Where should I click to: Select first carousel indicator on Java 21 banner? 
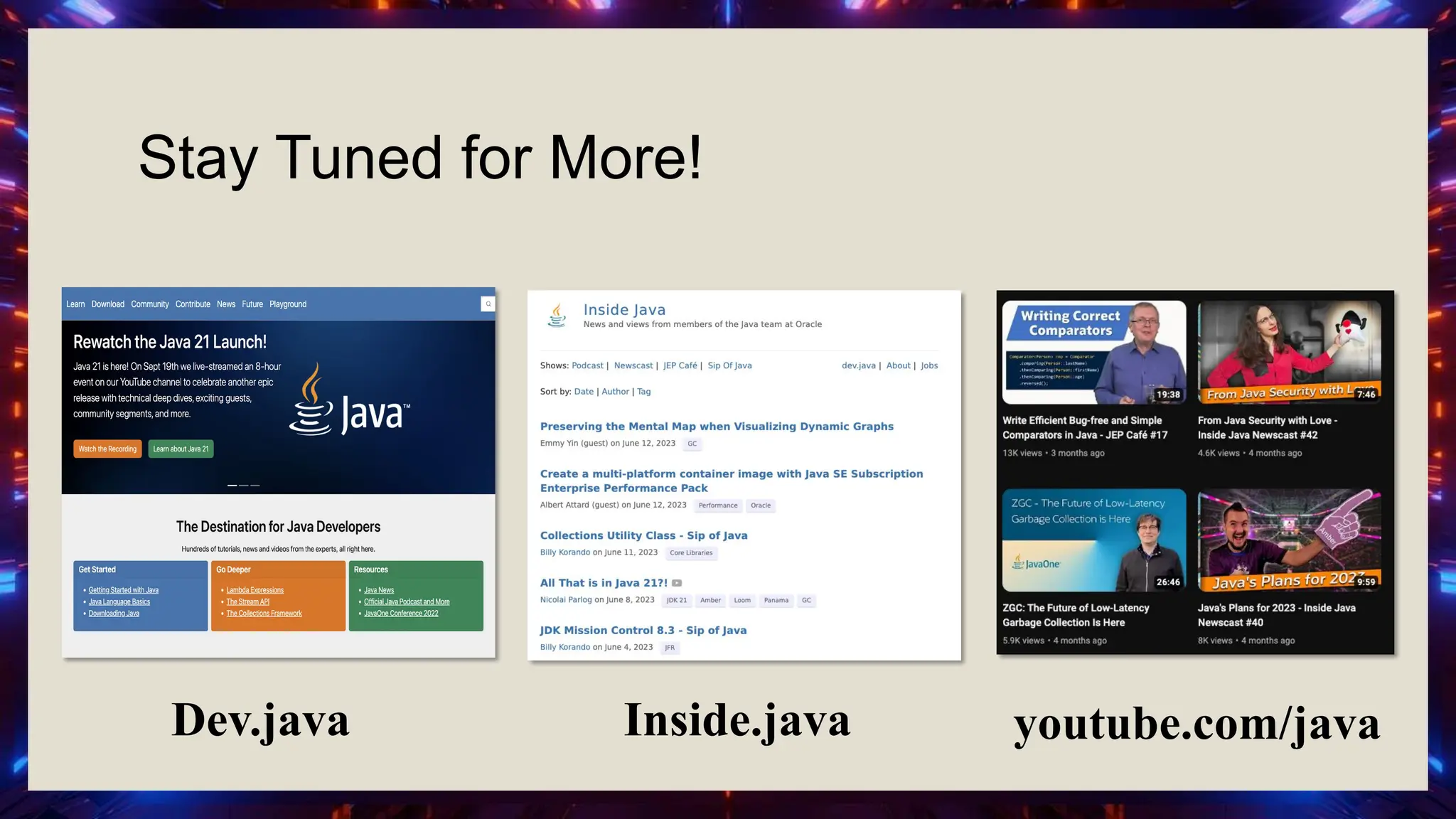232,485
